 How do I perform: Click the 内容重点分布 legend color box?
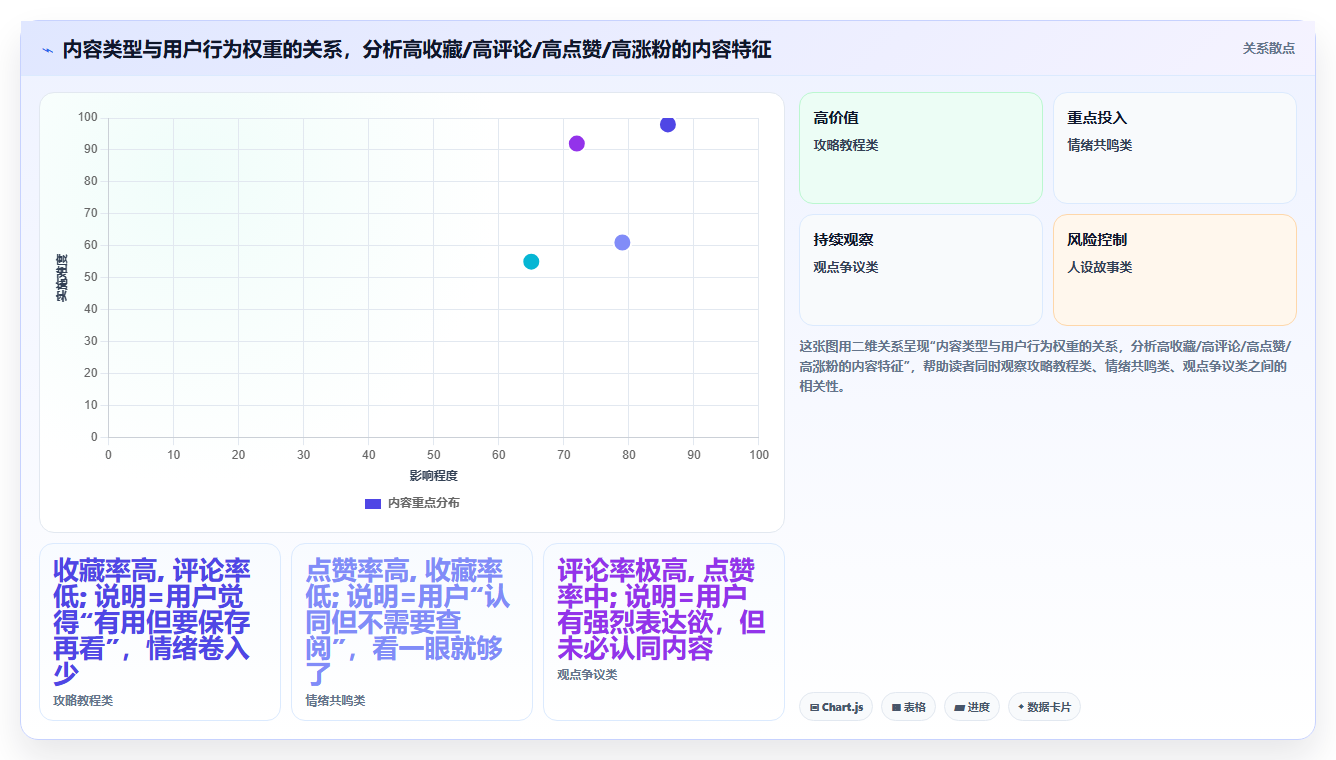(373, 503)
